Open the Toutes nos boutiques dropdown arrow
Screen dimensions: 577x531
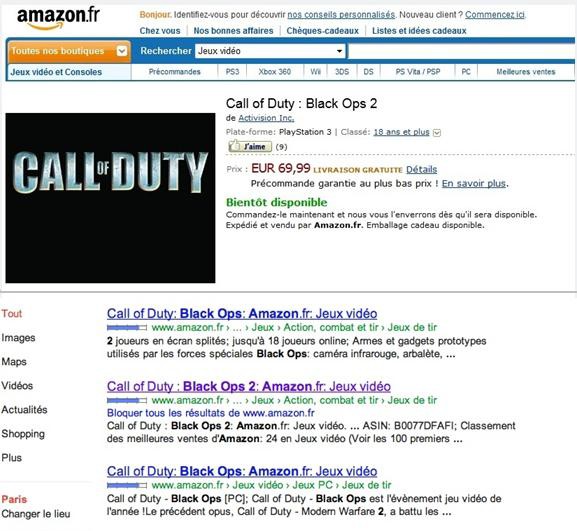[122, 51]
